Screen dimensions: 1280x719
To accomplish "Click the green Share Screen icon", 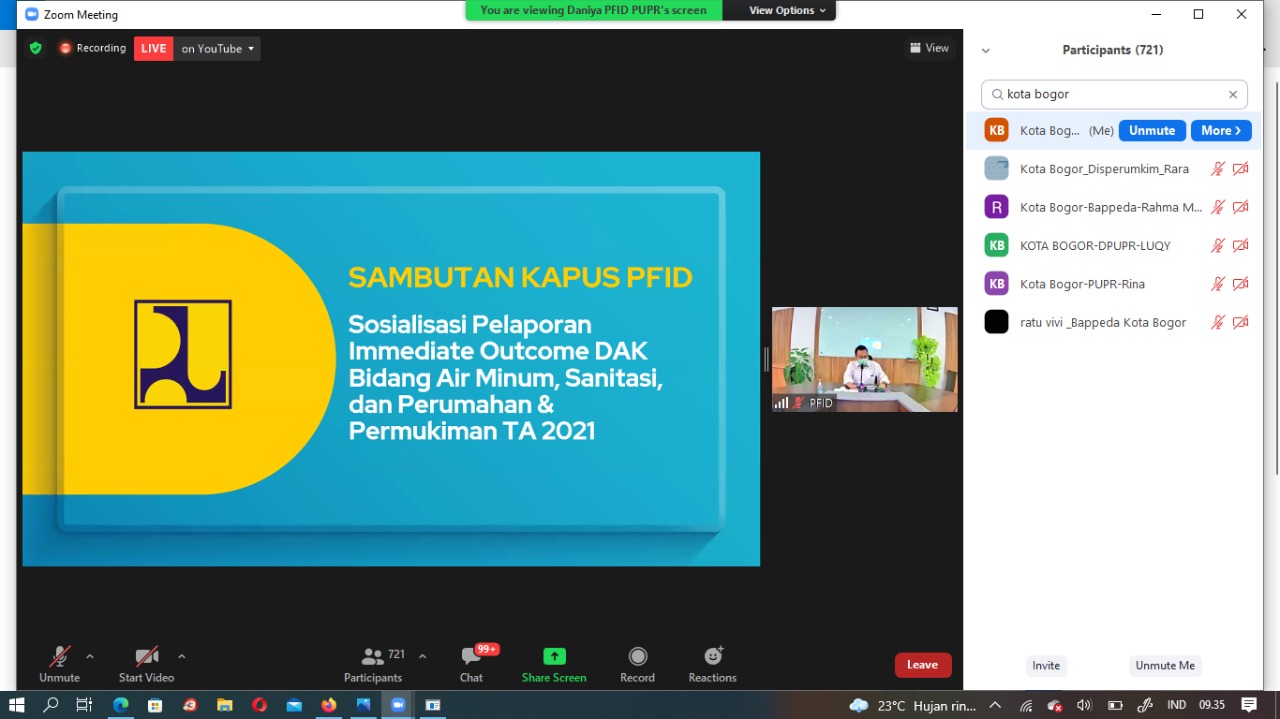I will pos(554,656).
